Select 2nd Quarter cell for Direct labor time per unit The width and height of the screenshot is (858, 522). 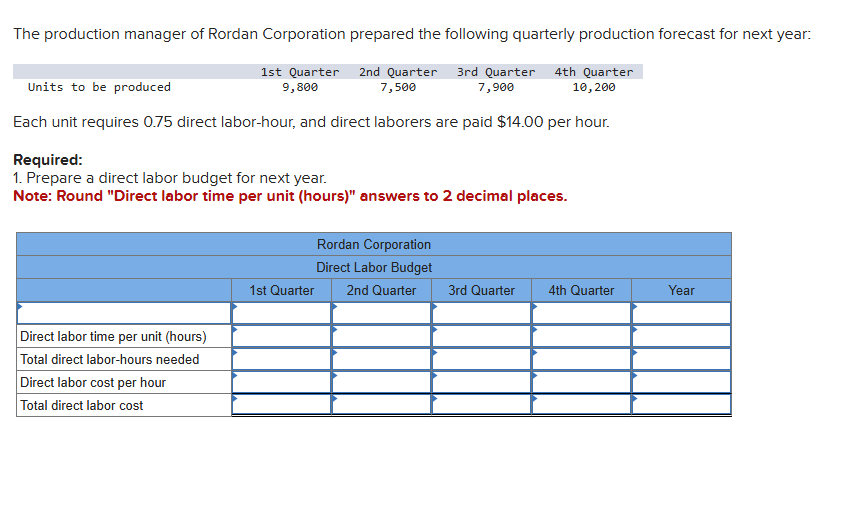[x=381, y=336]
